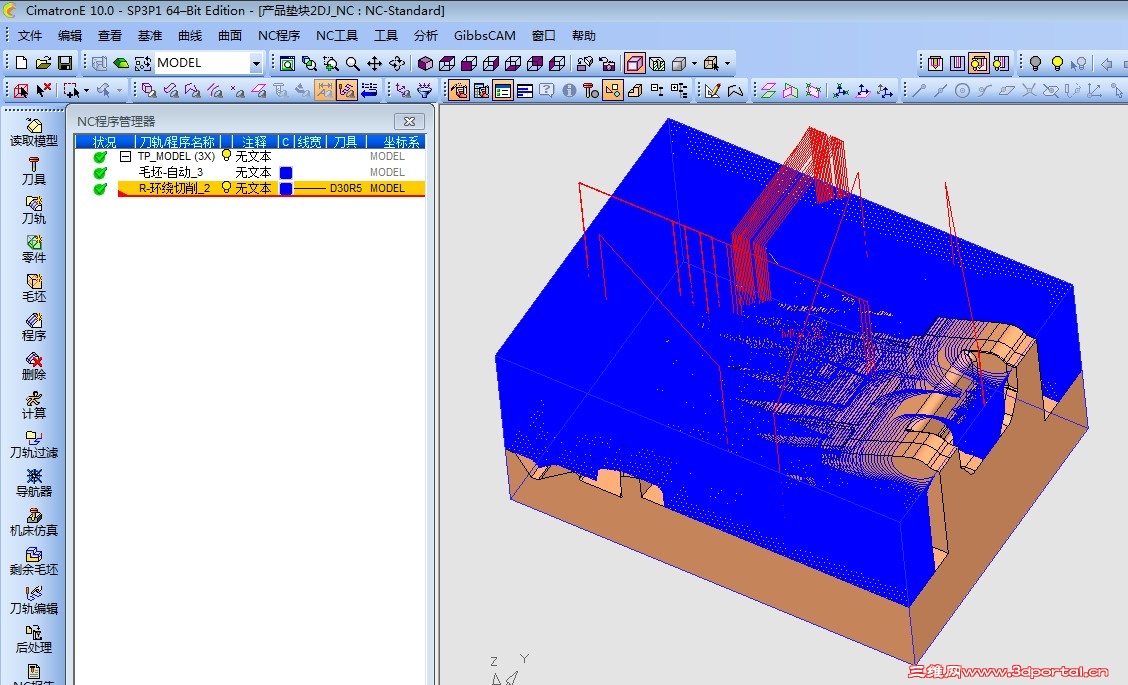
Task: Toggle the highlighted list-view panel button
Action: click(503, 91)
